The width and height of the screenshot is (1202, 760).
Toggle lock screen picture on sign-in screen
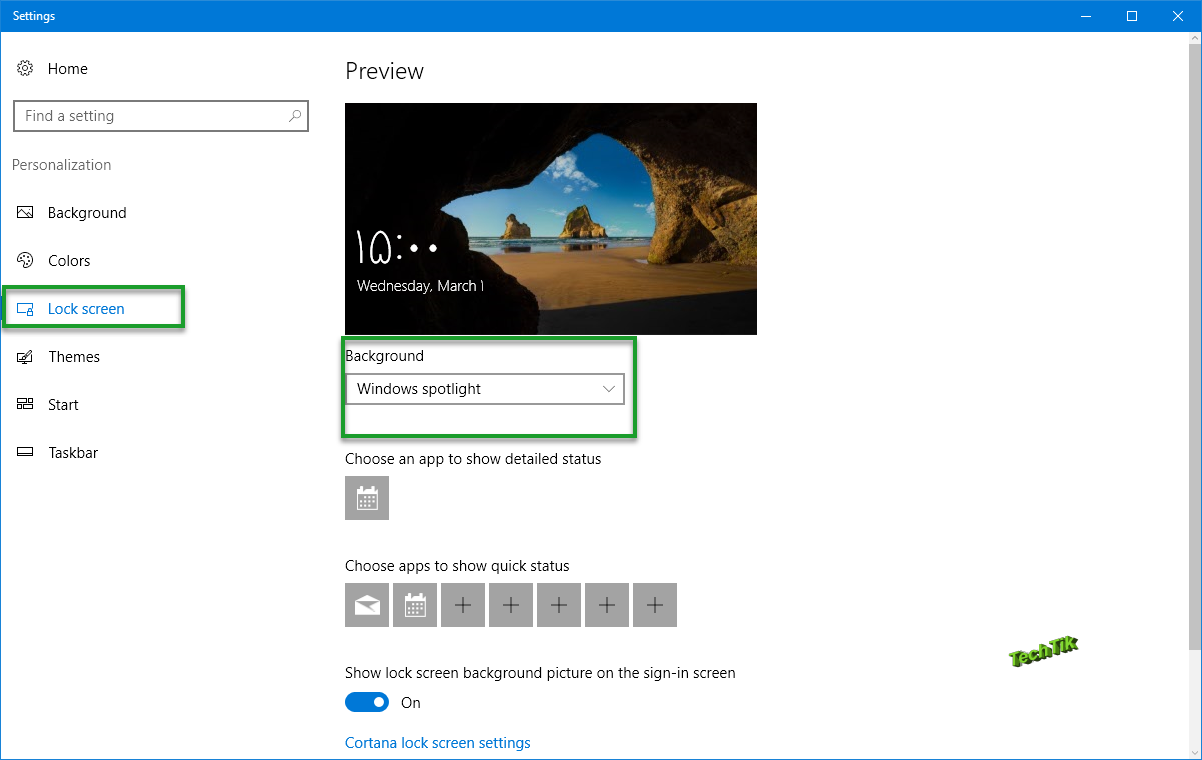point(367,703)
